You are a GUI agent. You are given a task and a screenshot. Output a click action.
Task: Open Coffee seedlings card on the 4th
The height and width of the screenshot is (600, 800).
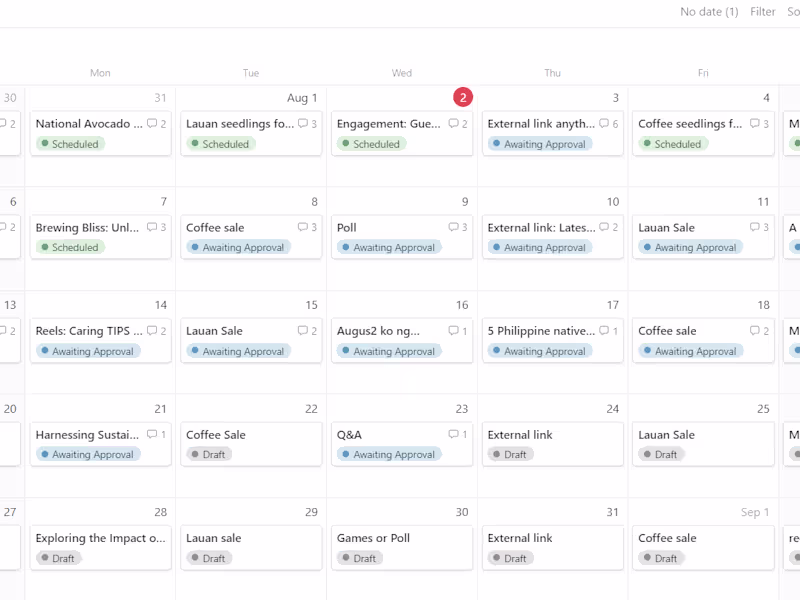tap(690, 124)
